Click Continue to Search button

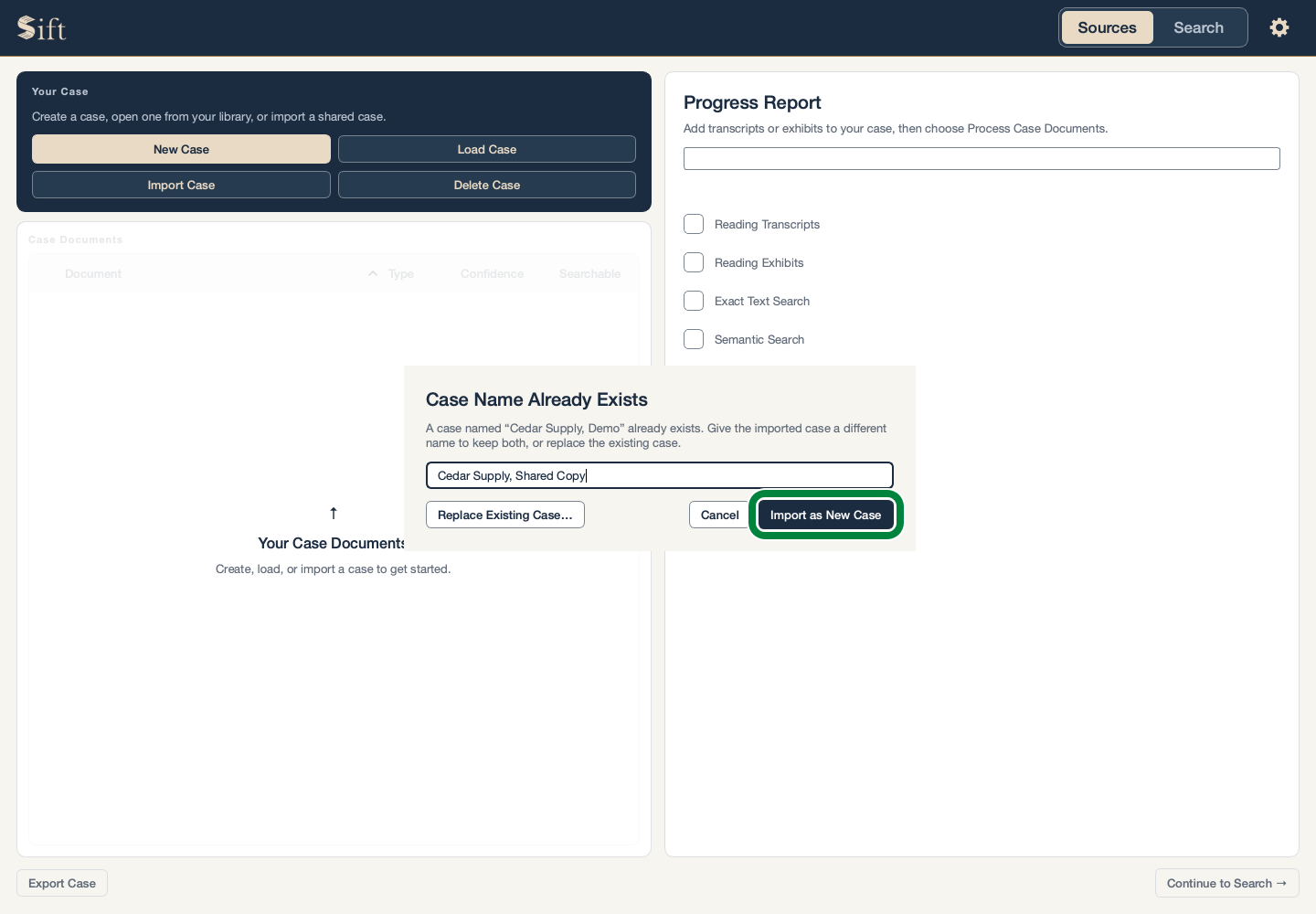coord(1226,883)
